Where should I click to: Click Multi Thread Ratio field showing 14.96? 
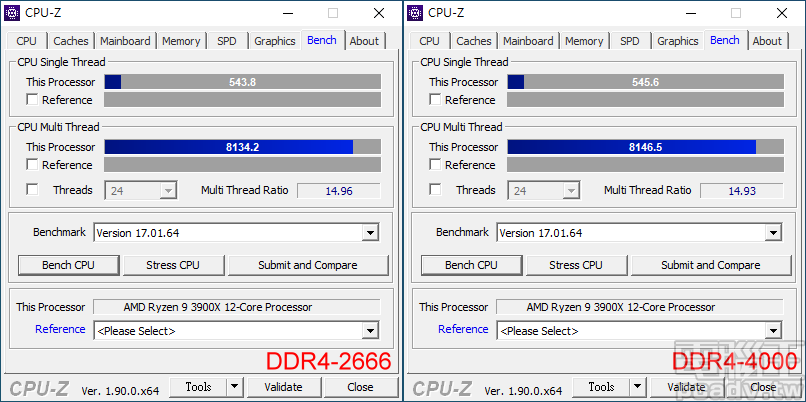click(339, 191)
